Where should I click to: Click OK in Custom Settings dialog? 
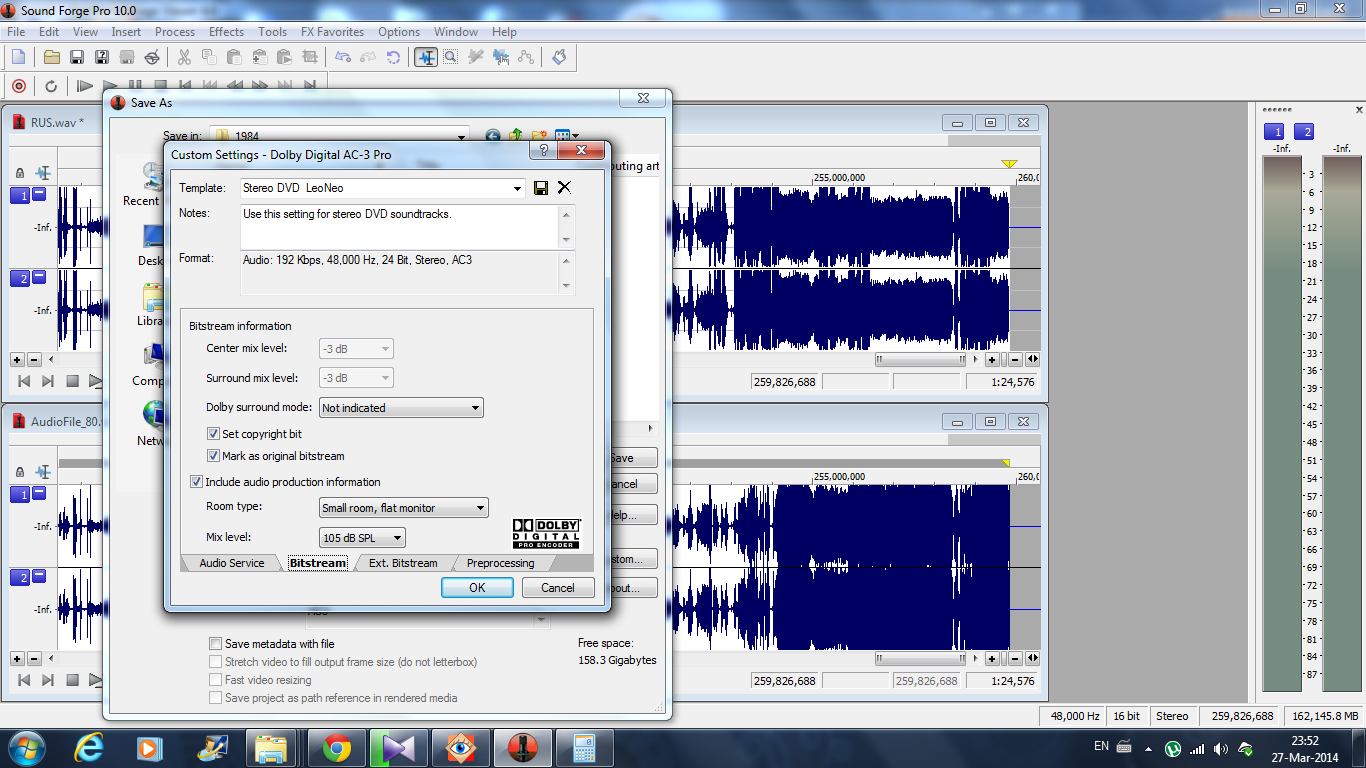tap(477, 588)
